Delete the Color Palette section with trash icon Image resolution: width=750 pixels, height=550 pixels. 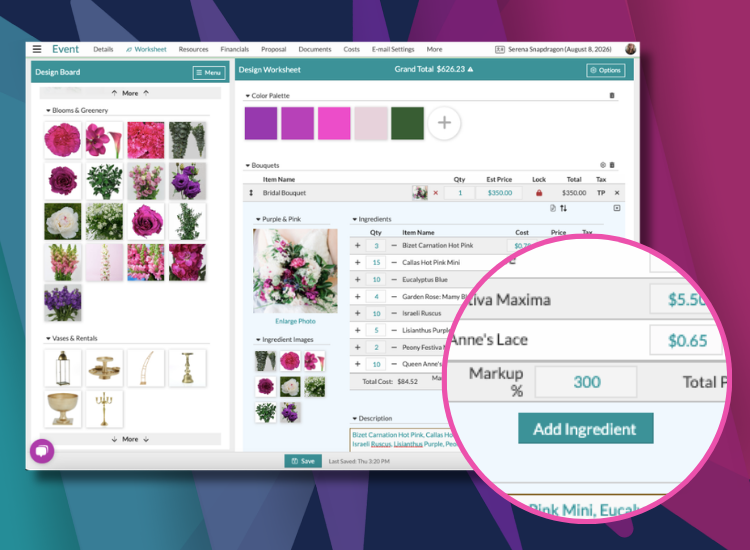click(x=612, y=95)
